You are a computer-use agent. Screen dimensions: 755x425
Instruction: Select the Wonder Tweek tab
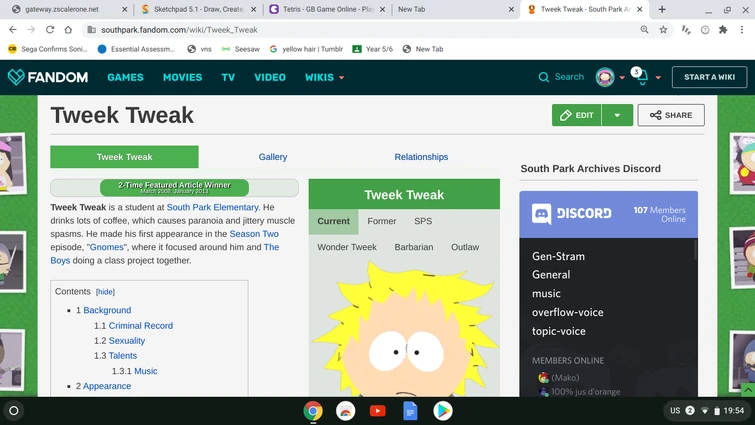[x=347, y=247]
